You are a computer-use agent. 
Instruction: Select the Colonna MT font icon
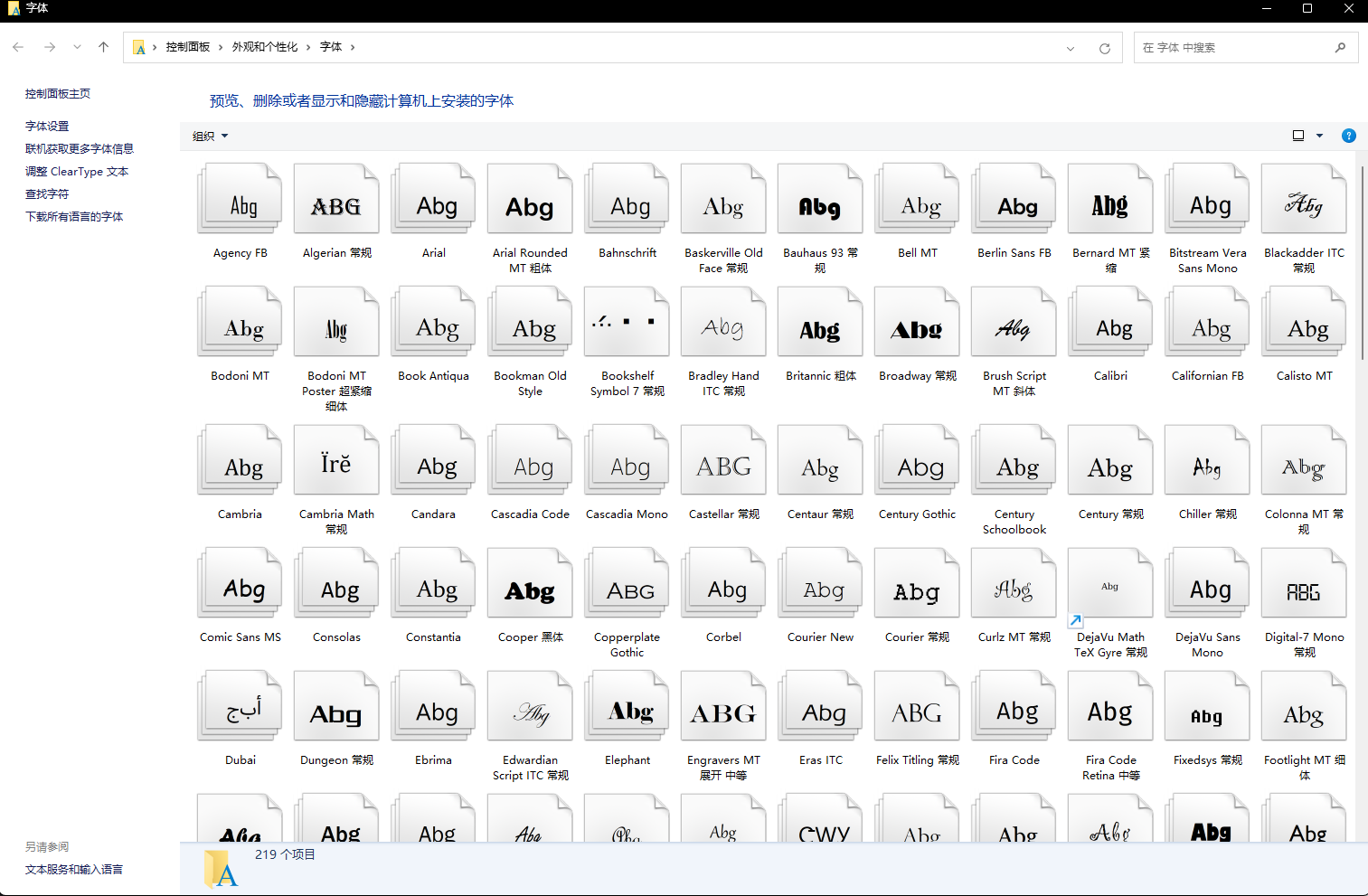[x=1304, y=460]
